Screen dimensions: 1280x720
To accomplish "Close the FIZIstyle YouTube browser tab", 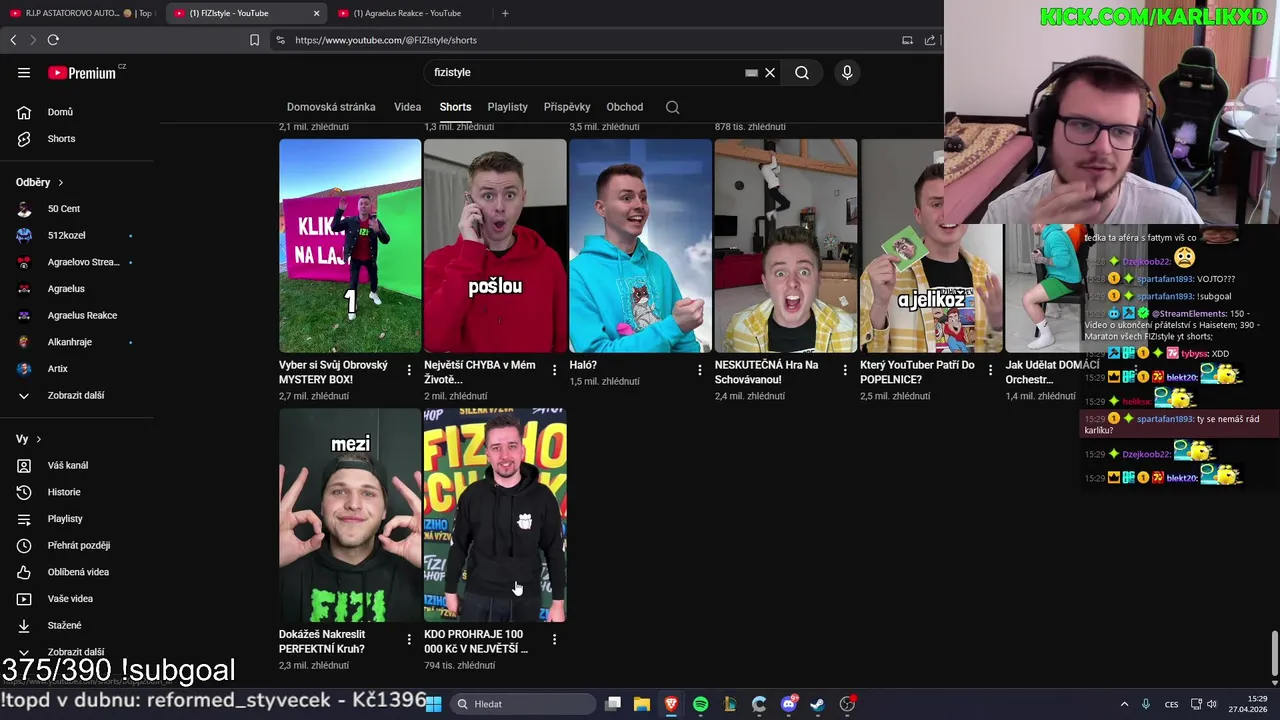I will [x=316, y=13].
